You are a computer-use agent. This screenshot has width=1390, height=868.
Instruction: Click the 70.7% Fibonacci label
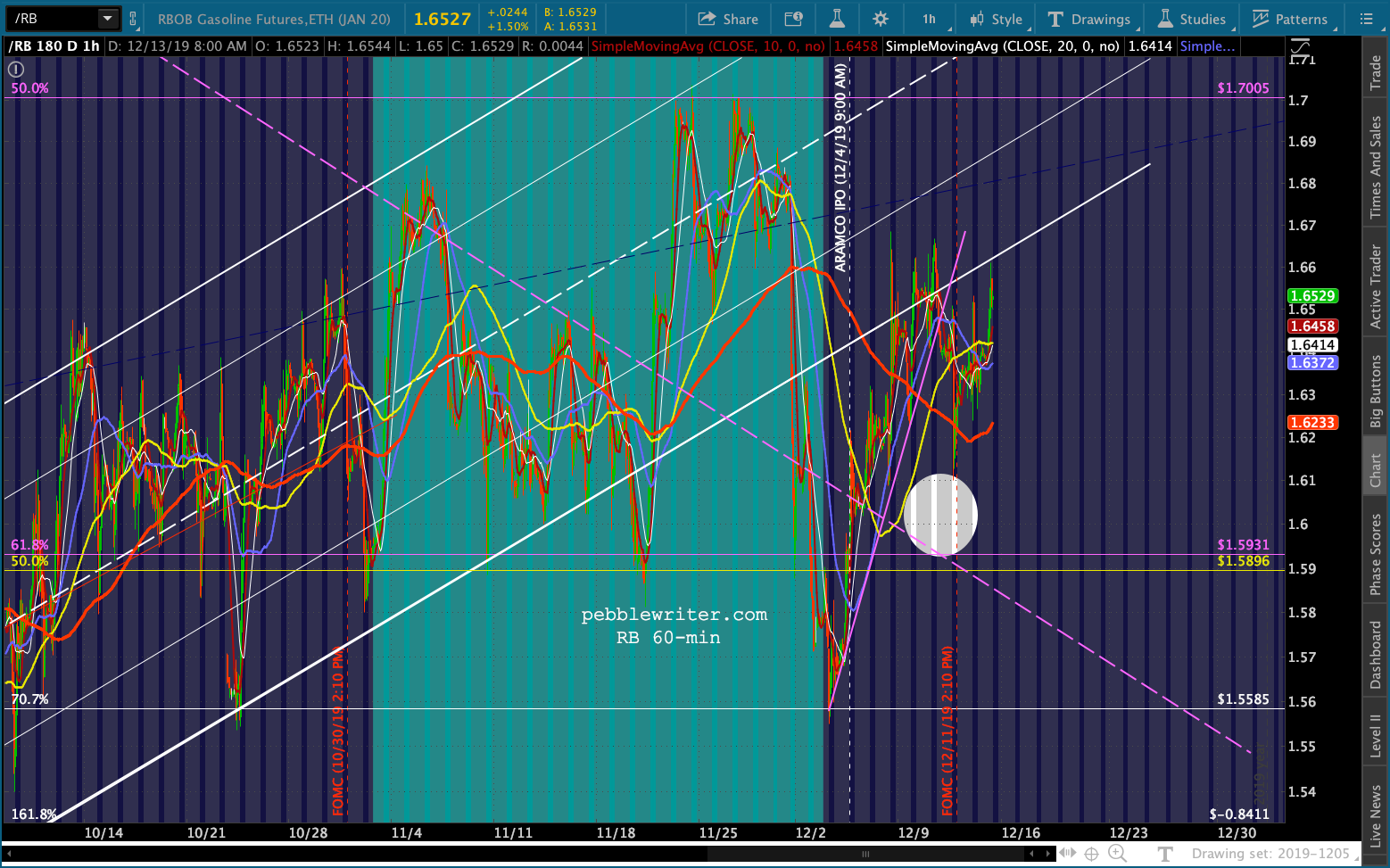29,699
